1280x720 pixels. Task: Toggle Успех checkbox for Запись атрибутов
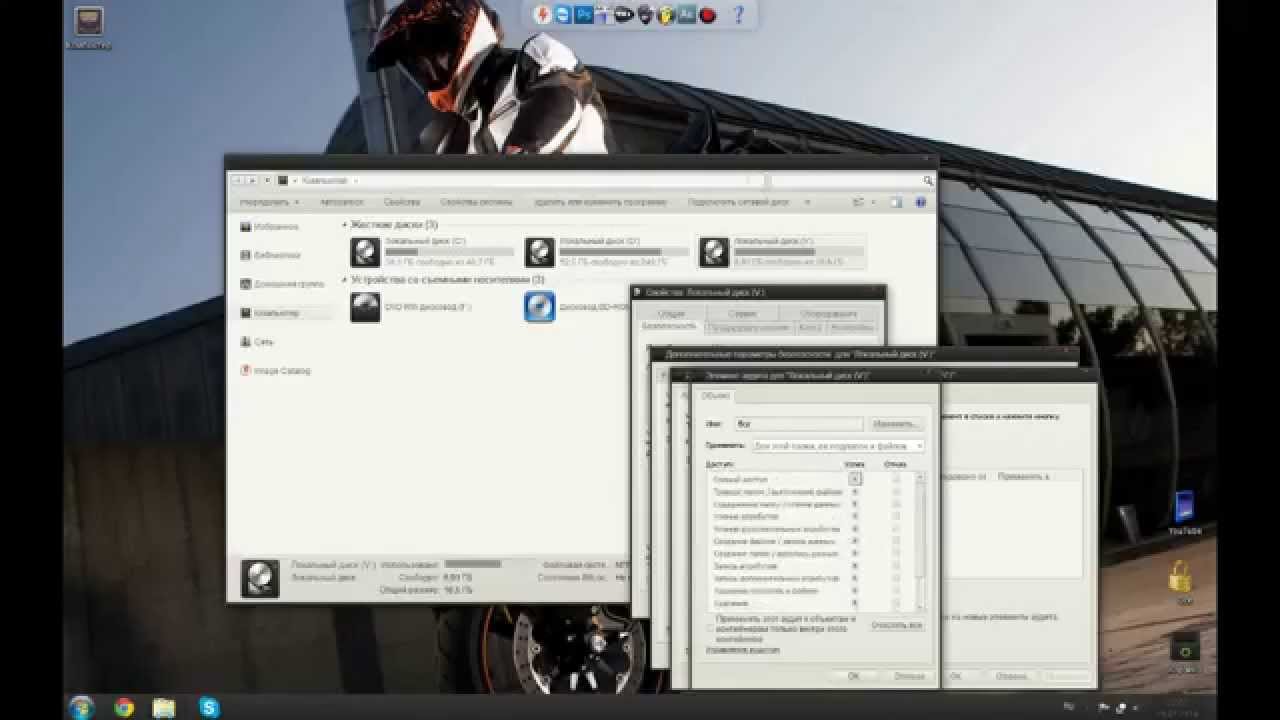coord(854,565)
